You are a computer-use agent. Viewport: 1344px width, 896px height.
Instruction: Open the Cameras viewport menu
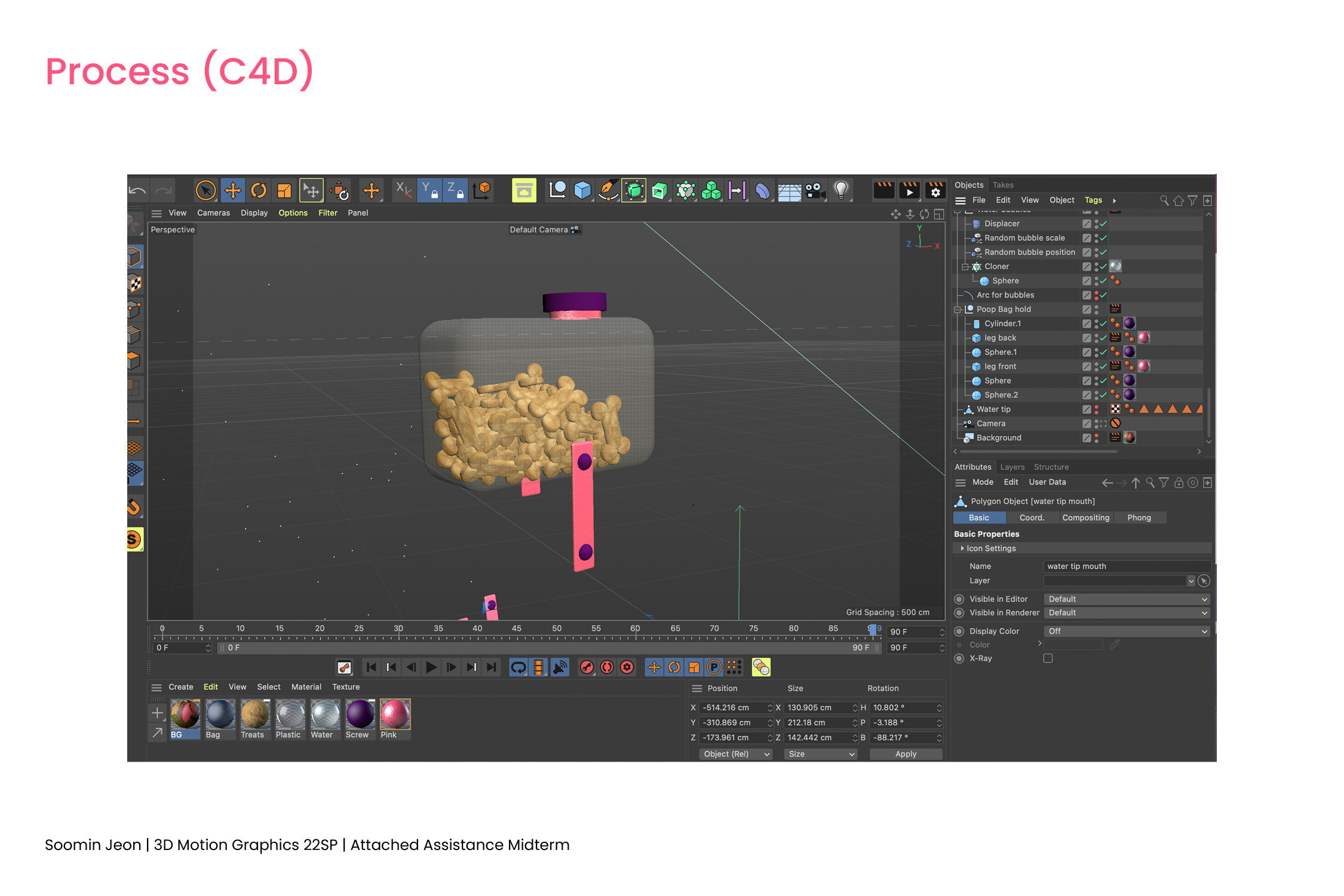click(213, 213)
